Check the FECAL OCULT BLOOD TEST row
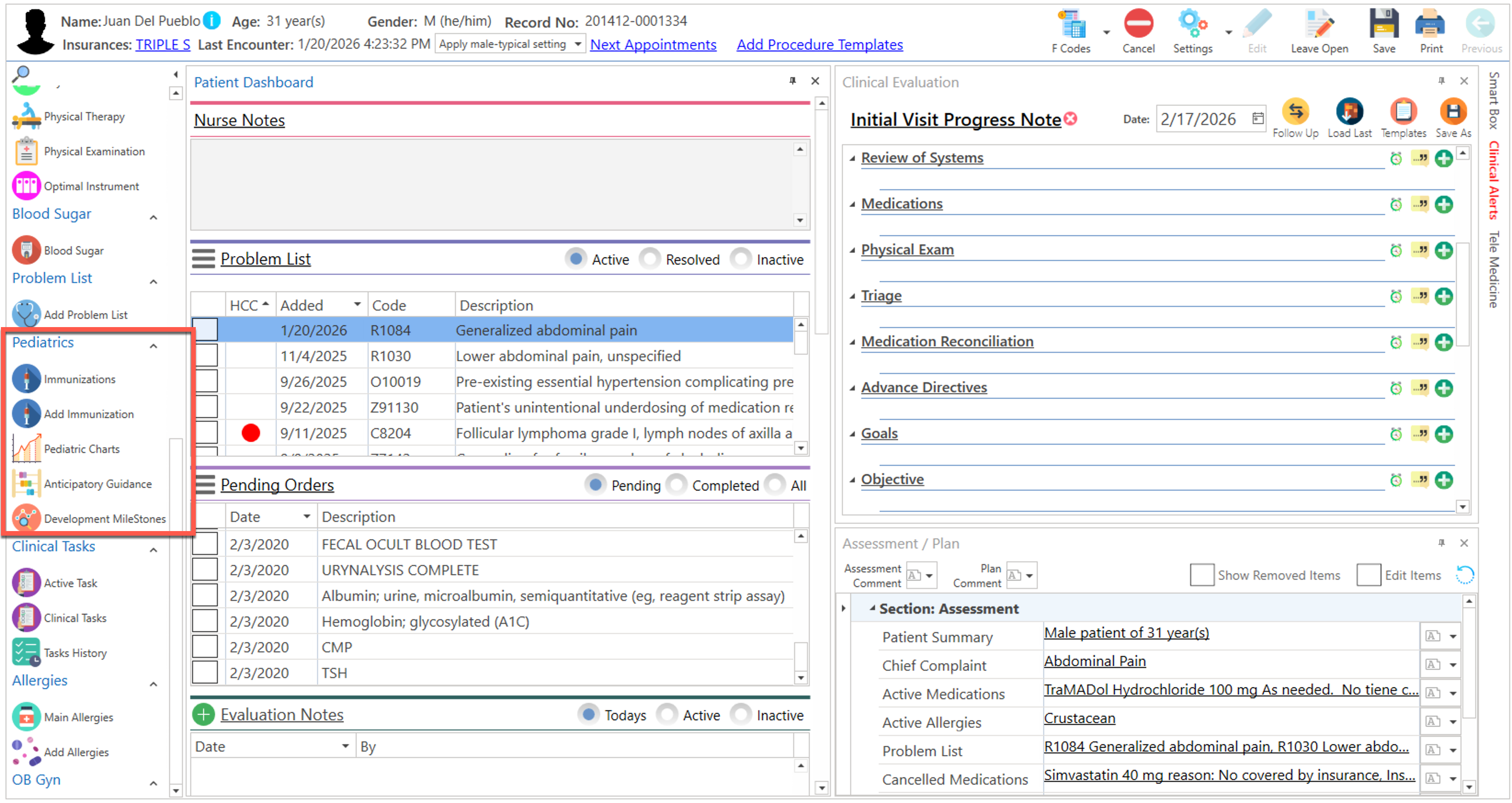Viewport: 1512px width, 803px height. pyautogui.click(x=205, y=544)
